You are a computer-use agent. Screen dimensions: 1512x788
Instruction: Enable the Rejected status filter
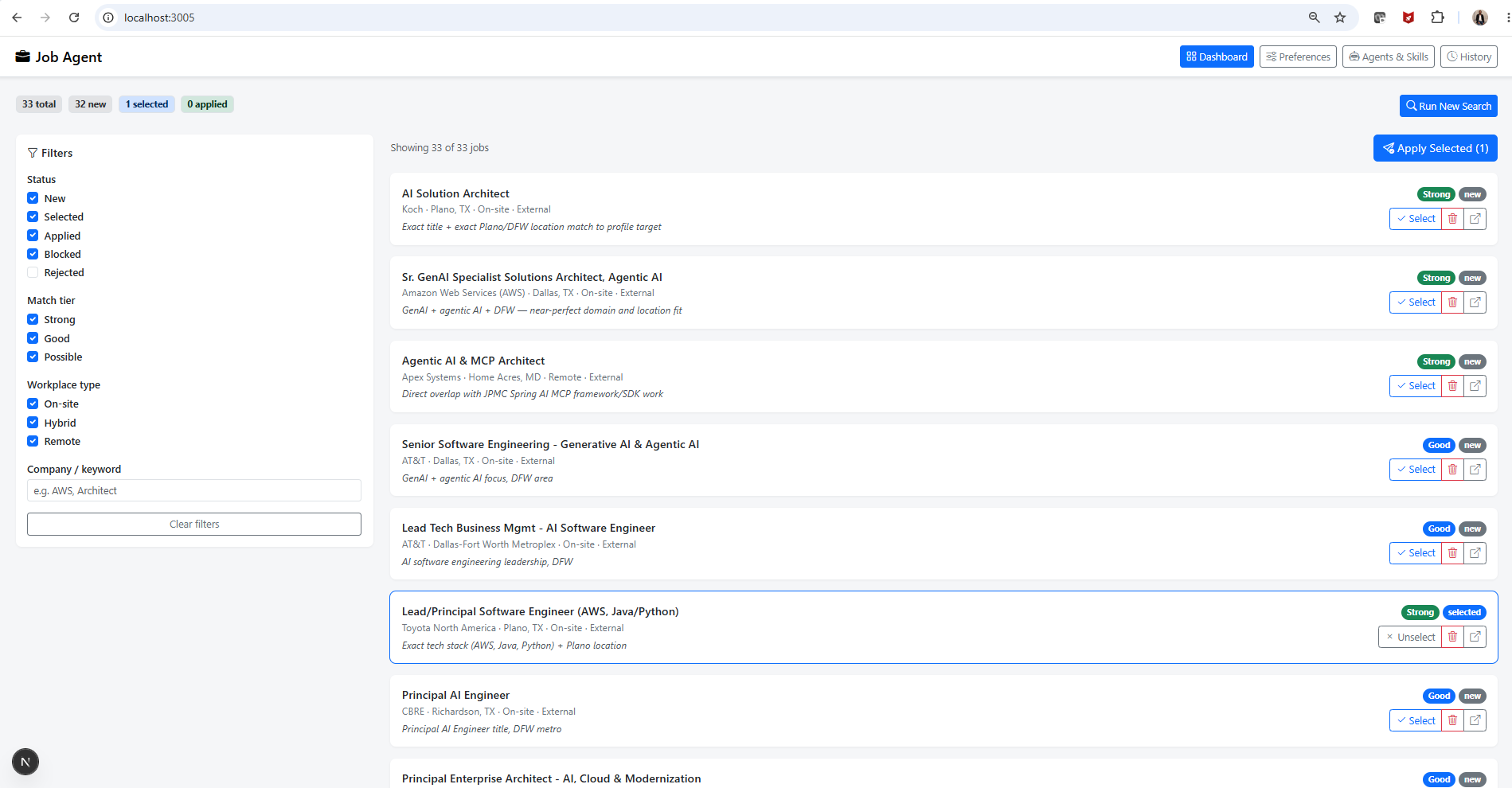[x=33, y=272]
